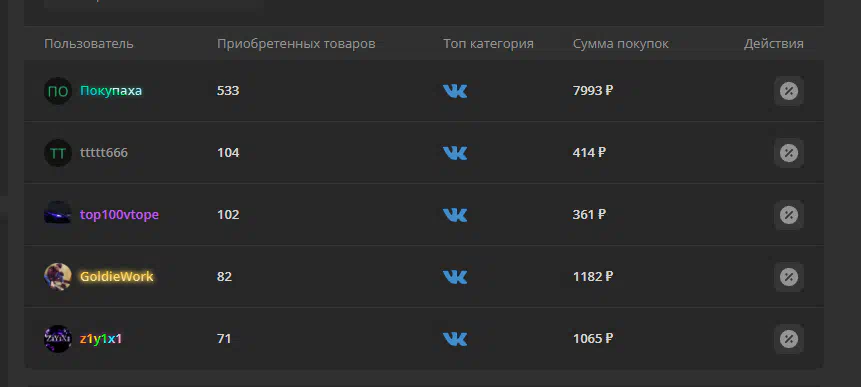Click the Приобретенных товаров column header

(x=296, y=44)
